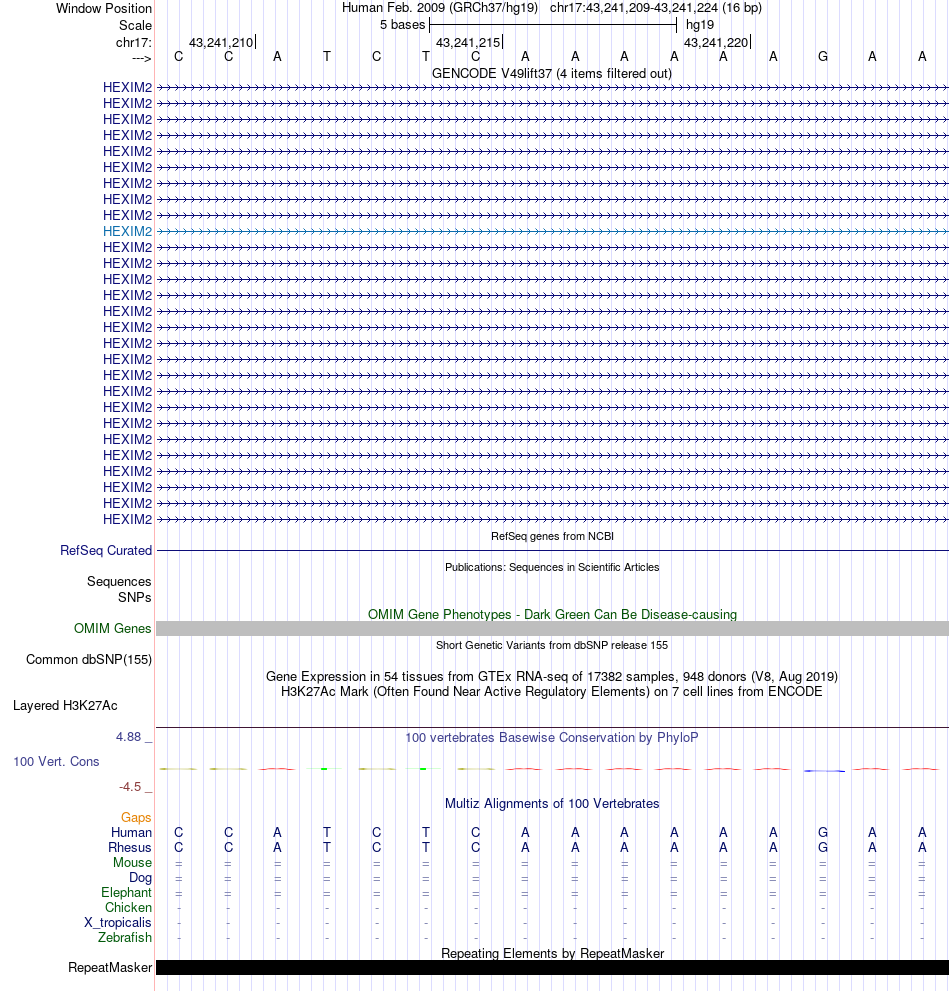Click the G base in the top sequence row
The image size is (950, 991).
point(822,57)
